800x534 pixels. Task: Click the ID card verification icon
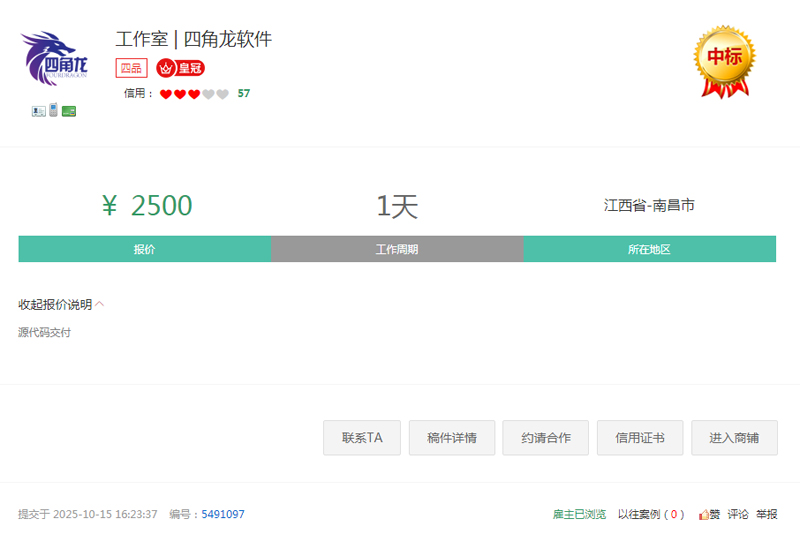38,111
